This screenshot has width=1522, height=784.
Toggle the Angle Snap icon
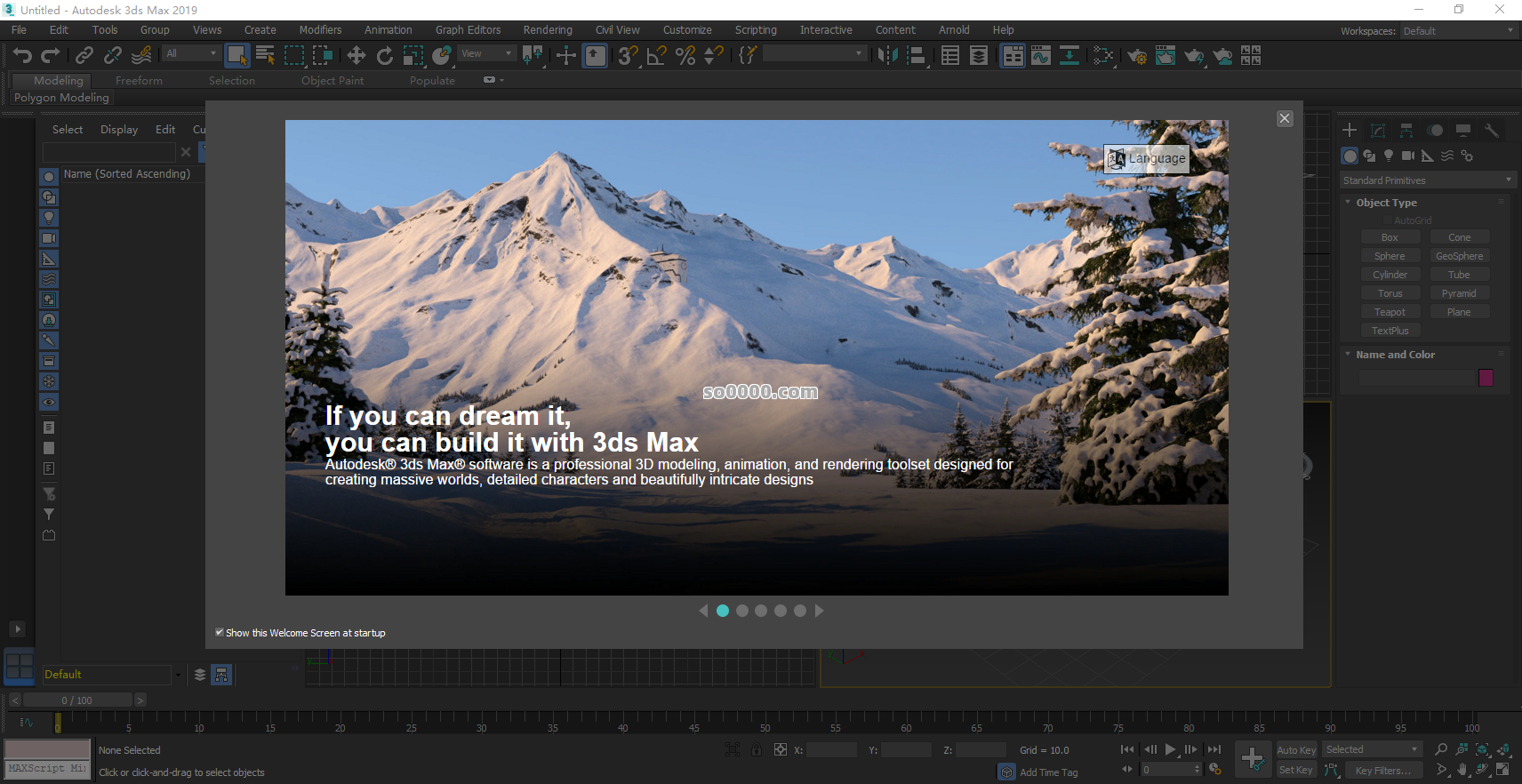click(656, 56)
